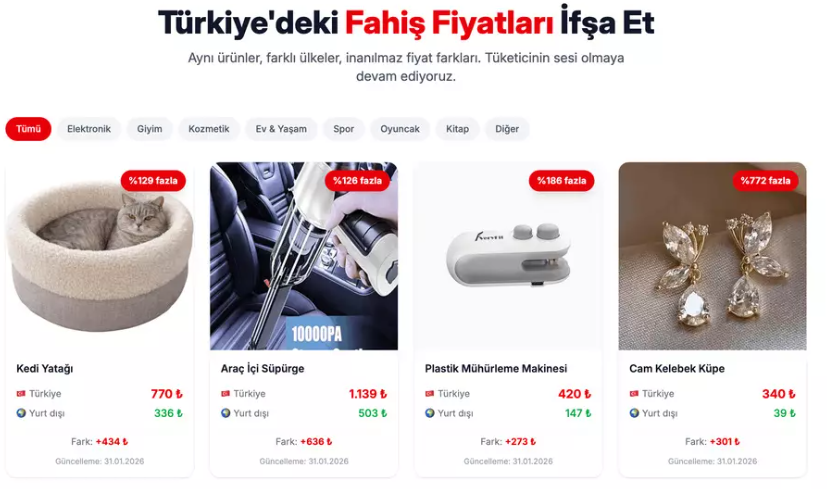Open the cat bed product image
The width and height of the screenshot is (827, 489).
coord(100,256)
